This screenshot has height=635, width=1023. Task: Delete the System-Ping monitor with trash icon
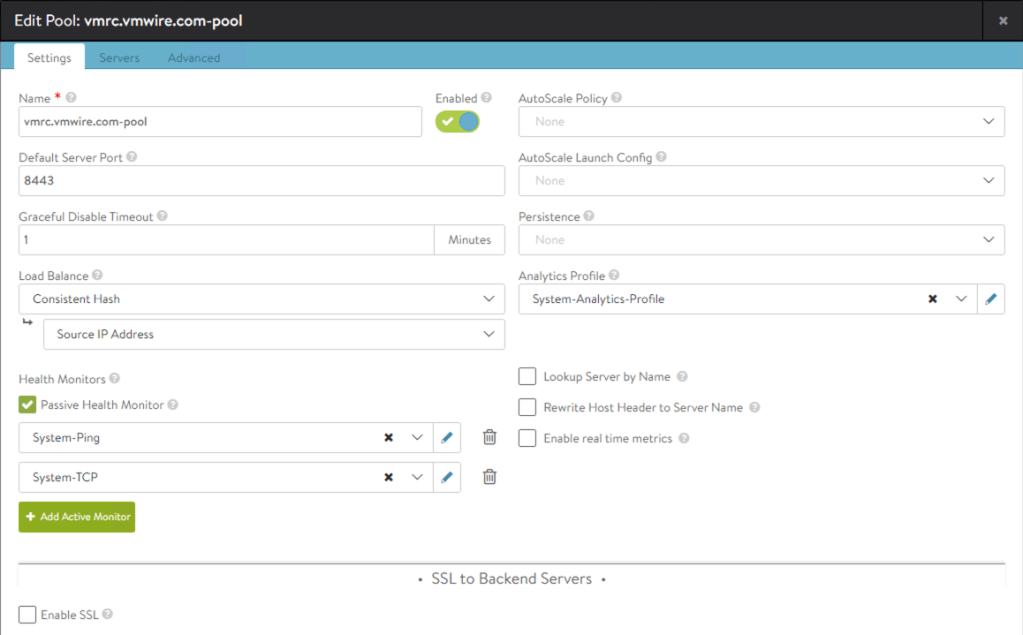coord(489,437)
